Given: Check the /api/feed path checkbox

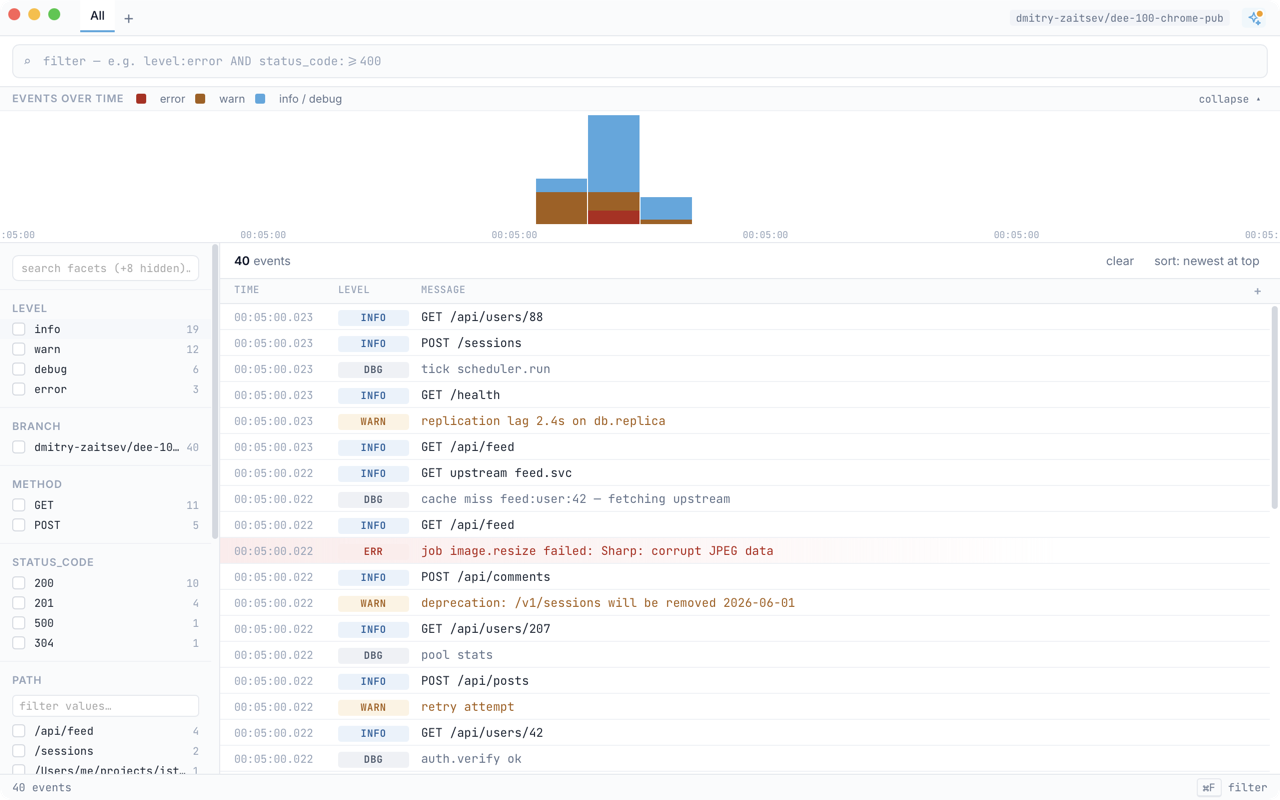Looking at the screenshot, I should 19,731.
